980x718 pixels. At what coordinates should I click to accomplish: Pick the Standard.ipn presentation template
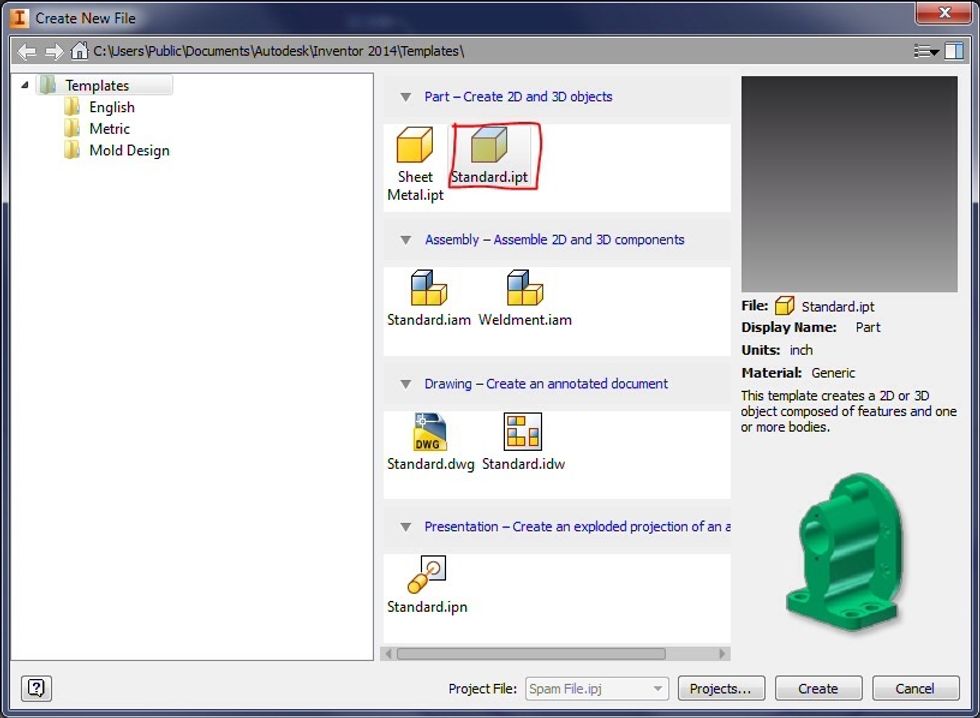coord(427,576)
